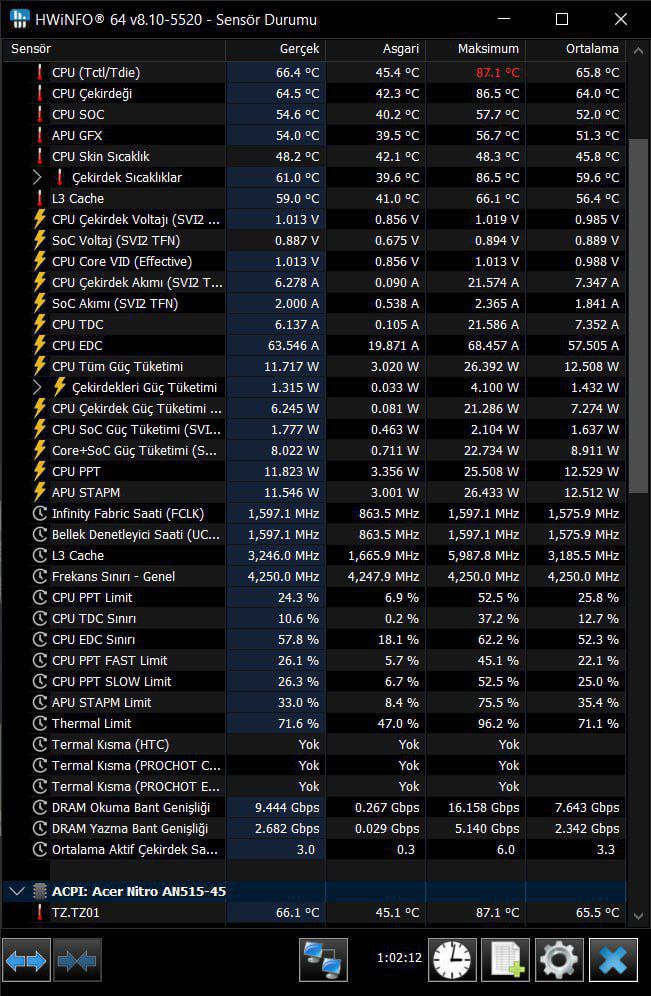
Task: Open the network remote monitoring icon
Action: [323, 960]
